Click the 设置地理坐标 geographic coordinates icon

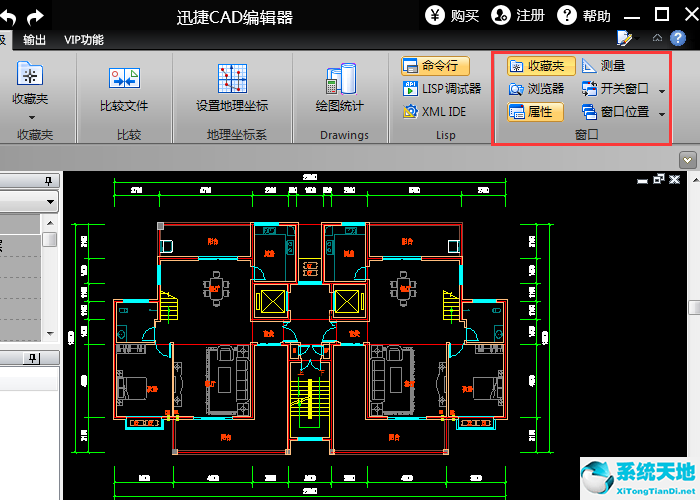click(232, 86)
